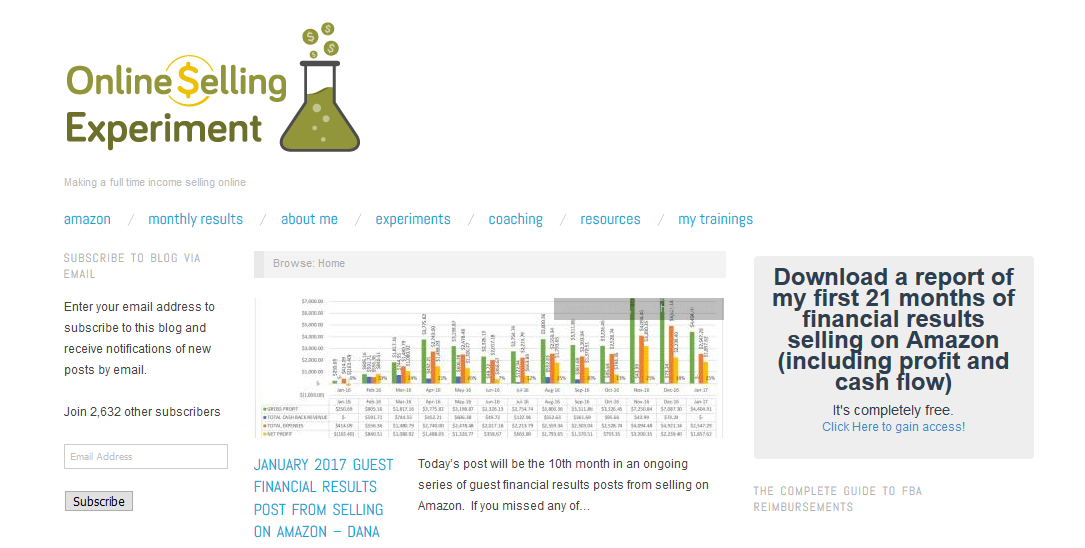The width and height of the screenshot is (1085, 548).
Task: Click the Browse: Home breadcrumb
Action: 309,264
